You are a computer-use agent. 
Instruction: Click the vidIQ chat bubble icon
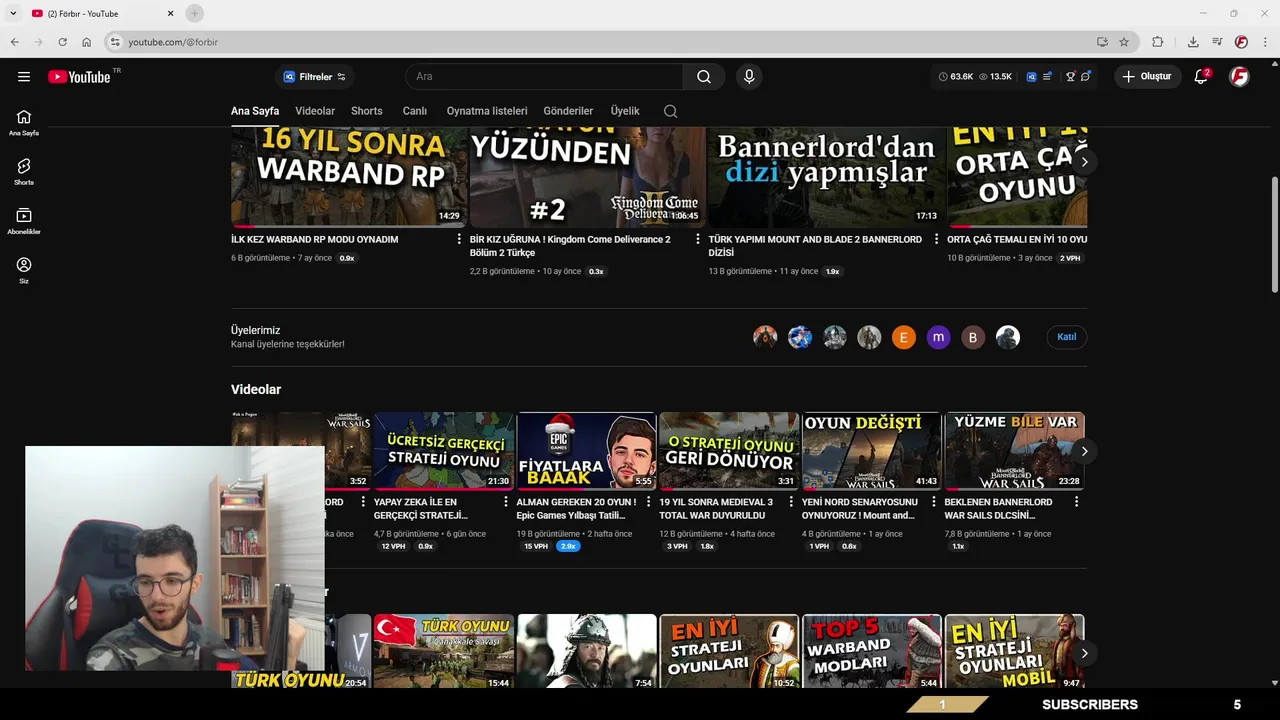1085,77
